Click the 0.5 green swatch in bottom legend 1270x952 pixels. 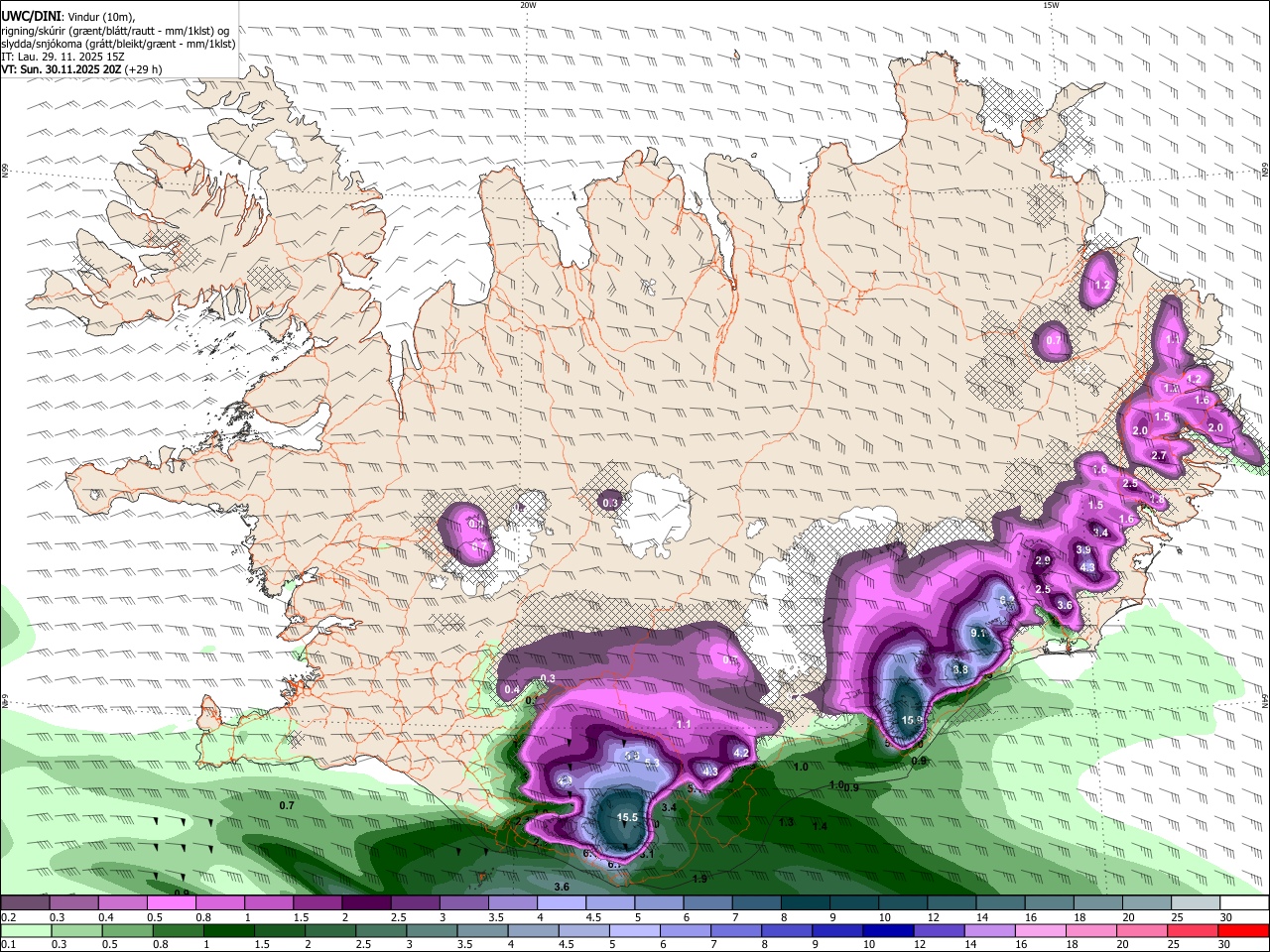[127, 931]
